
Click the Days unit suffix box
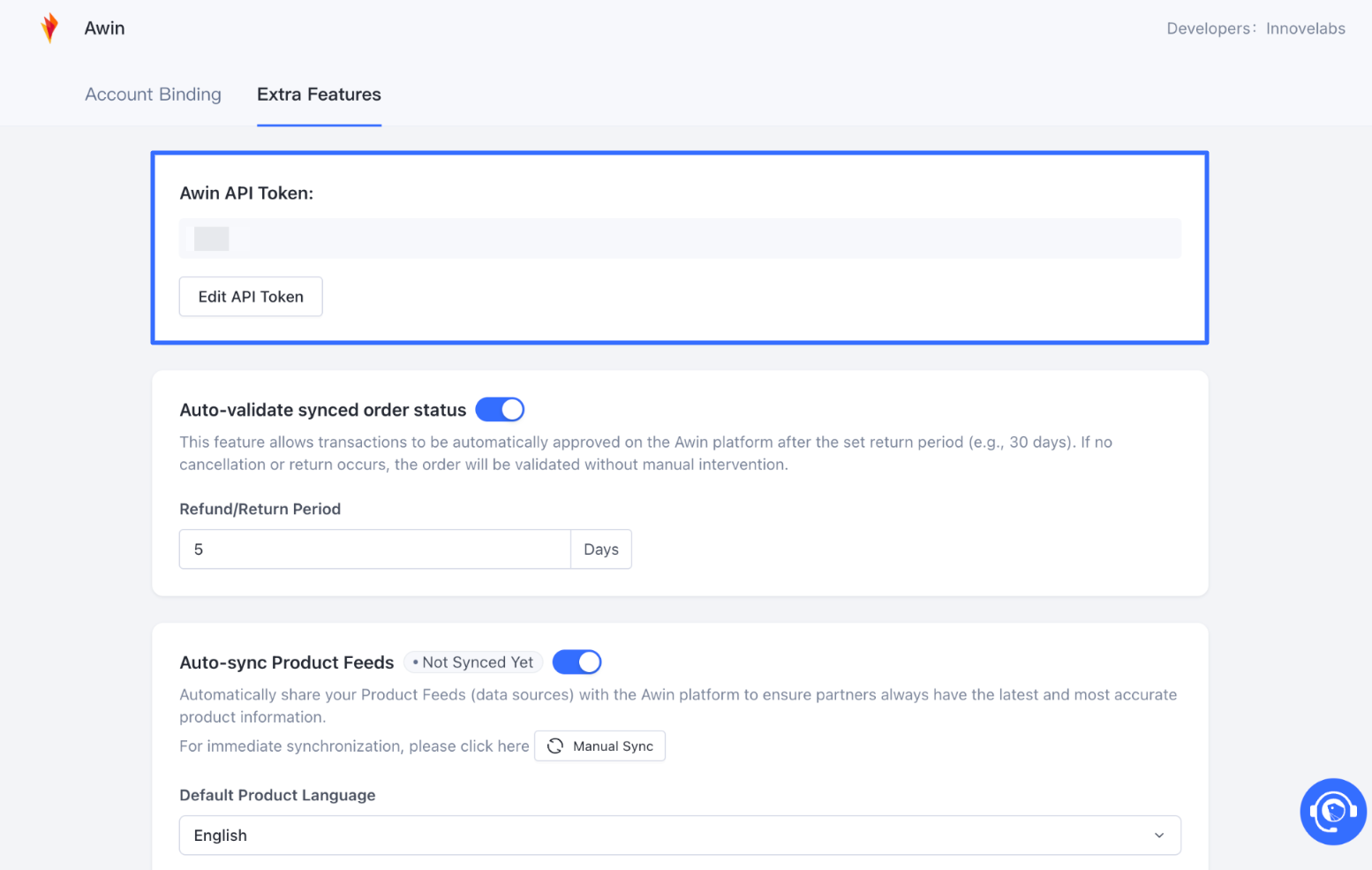coord(601,549)
